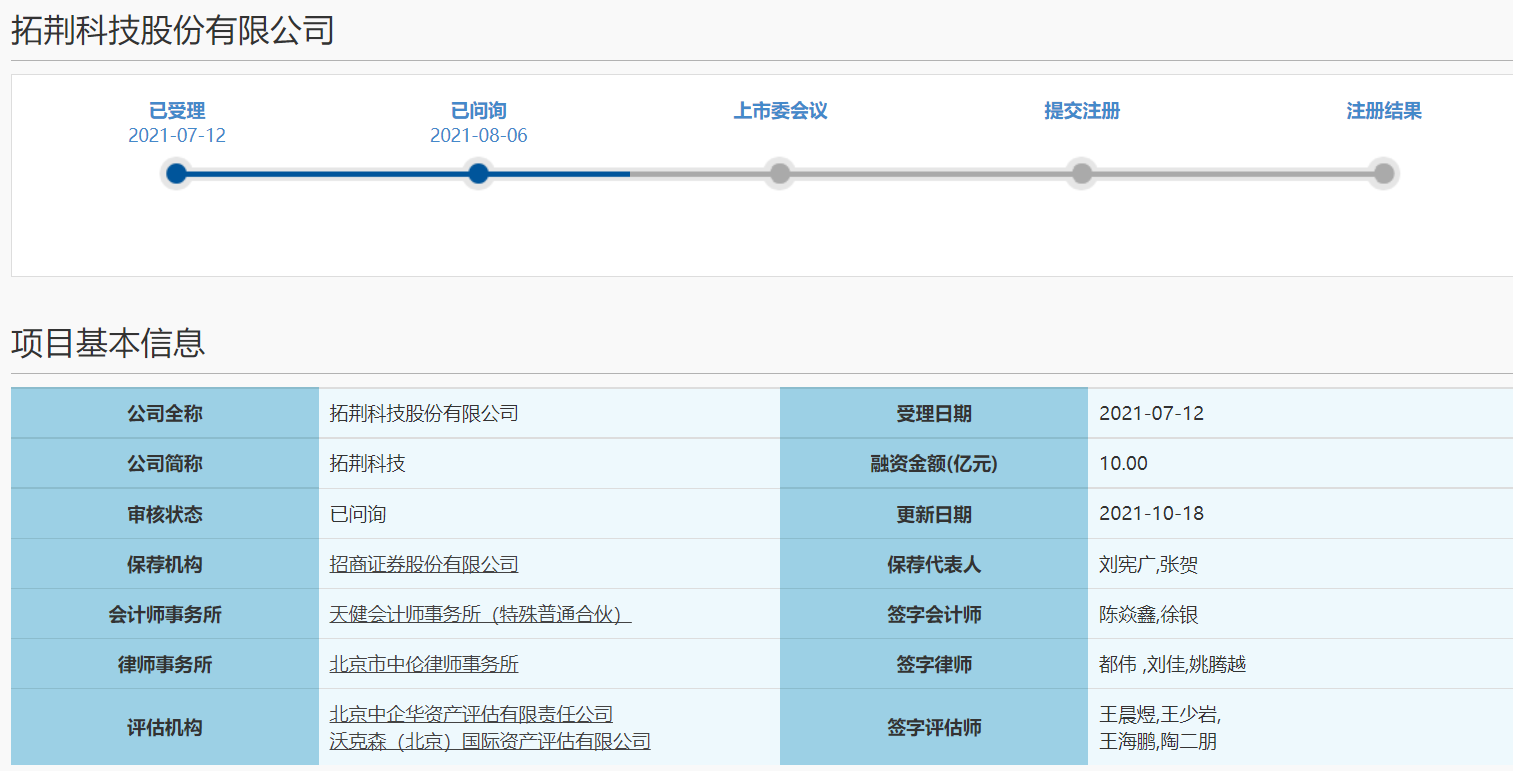Click the 受理日期 header cell
Screen dimensions: 1513x771
point(934,413)
